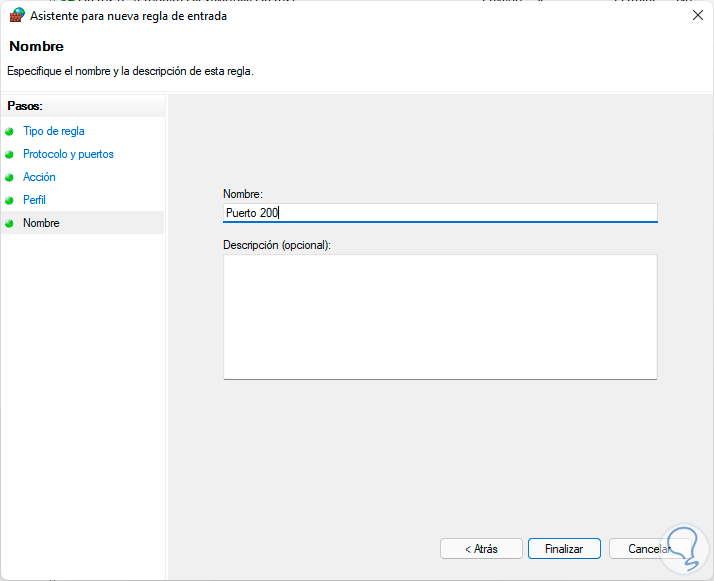Jump to the Acción step
Screen dimensions: 714x581
click(40, 177)
